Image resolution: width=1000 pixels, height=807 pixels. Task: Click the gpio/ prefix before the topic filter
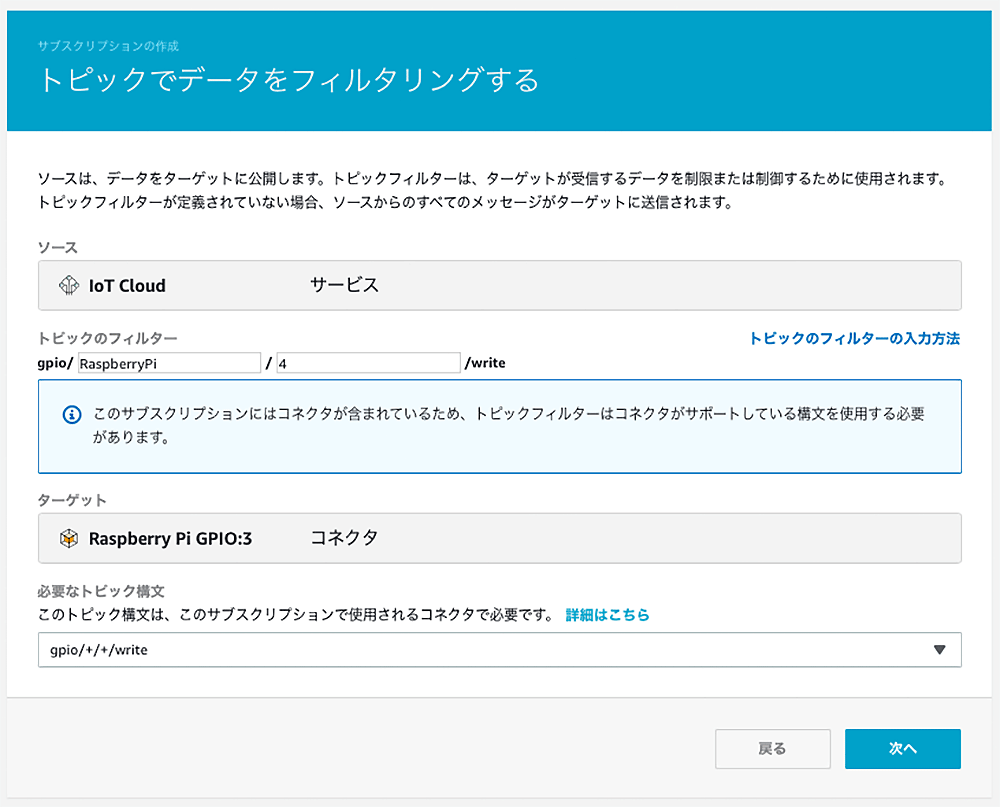pos(55,363)
